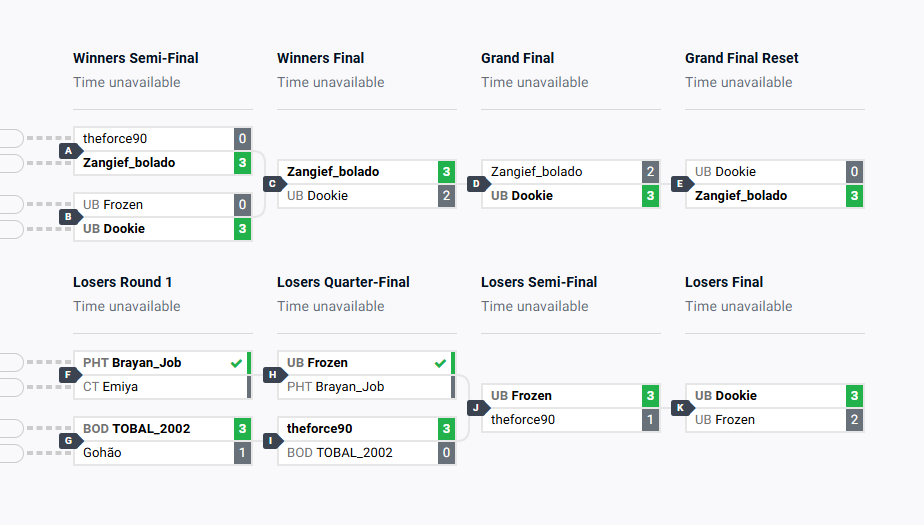Click match I identifier badge

point(273,440)
